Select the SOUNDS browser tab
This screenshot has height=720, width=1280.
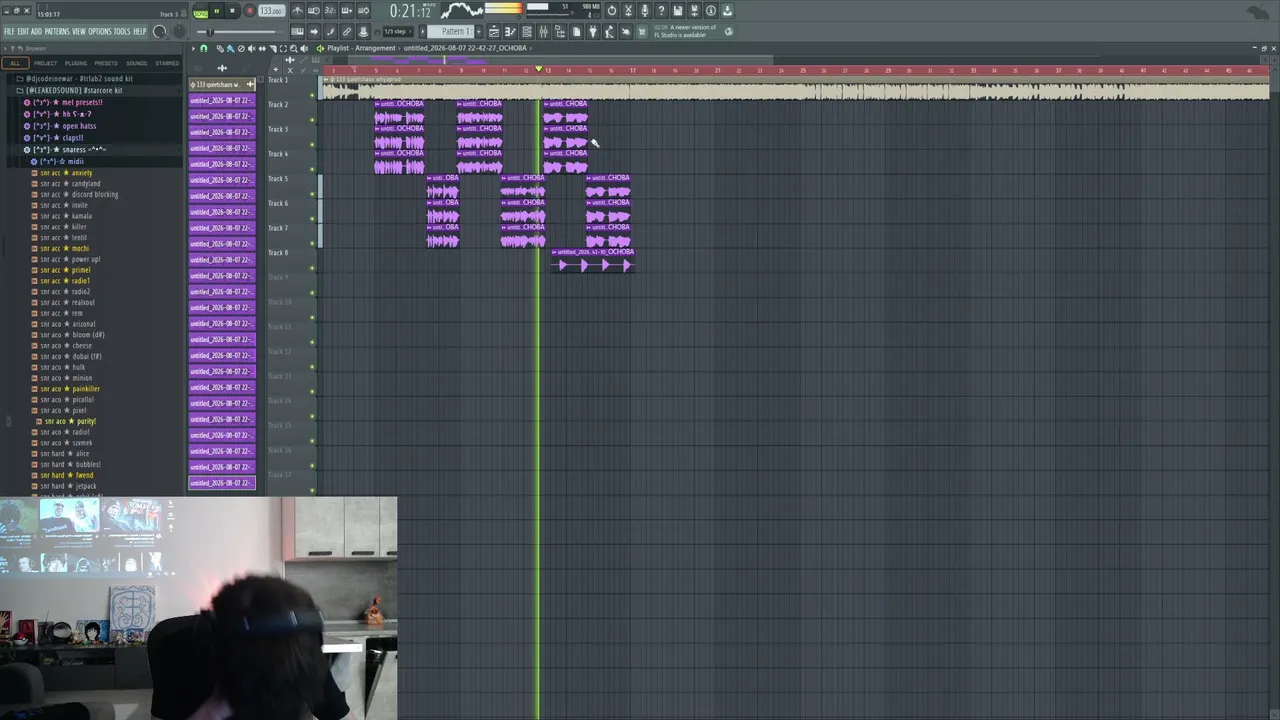[x=136, y=63]
